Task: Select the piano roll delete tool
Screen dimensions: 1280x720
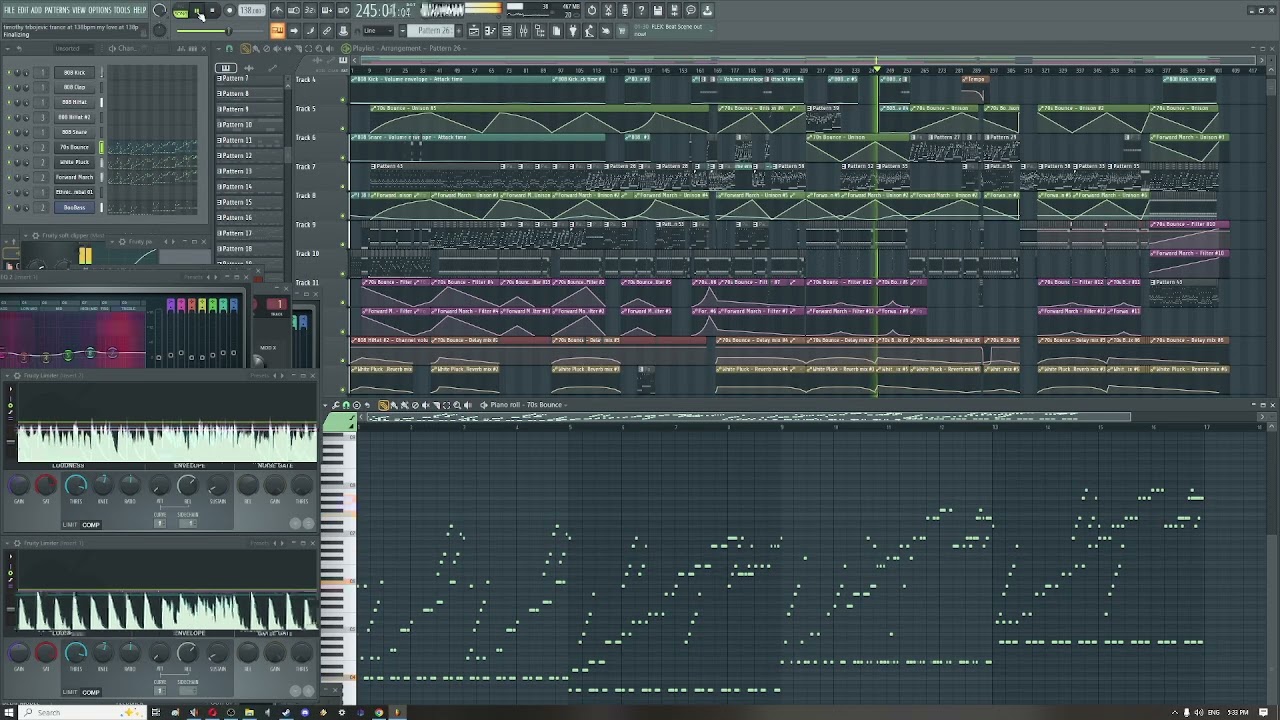Action: [x=415, y=405]
